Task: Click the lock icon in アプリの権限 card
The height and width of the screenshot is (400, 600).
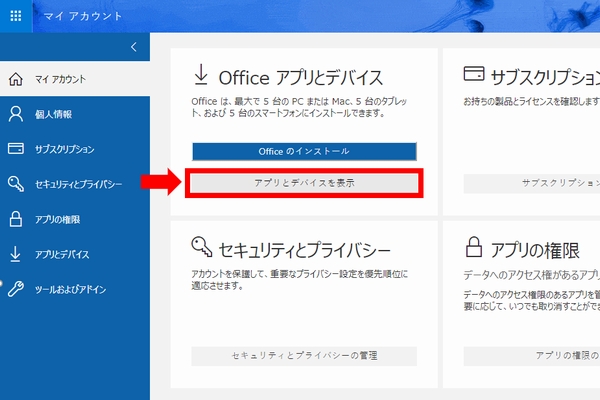Action: pyautogui.click(x=474, y=247)
